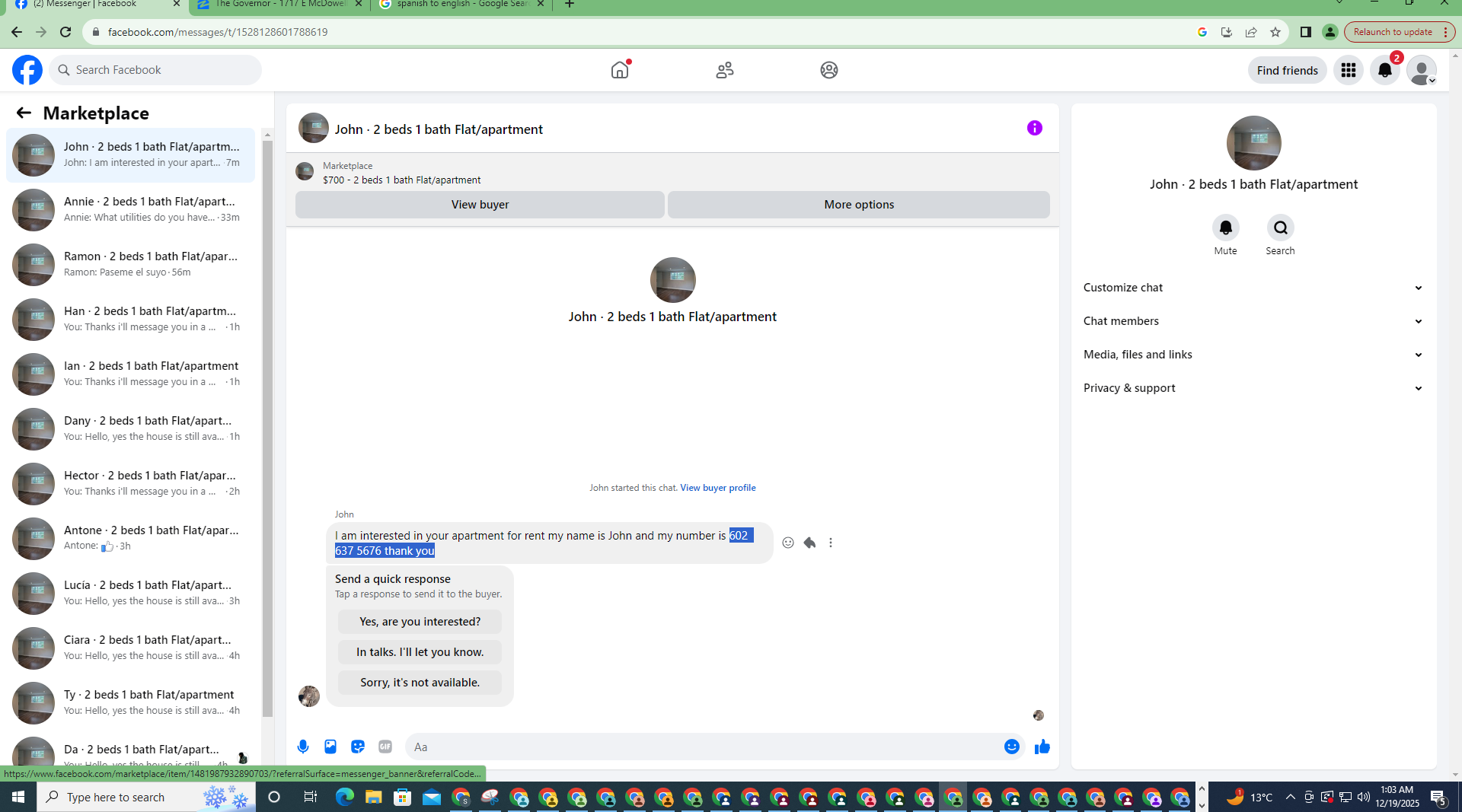Open a new browser tab

click(569, 5)
